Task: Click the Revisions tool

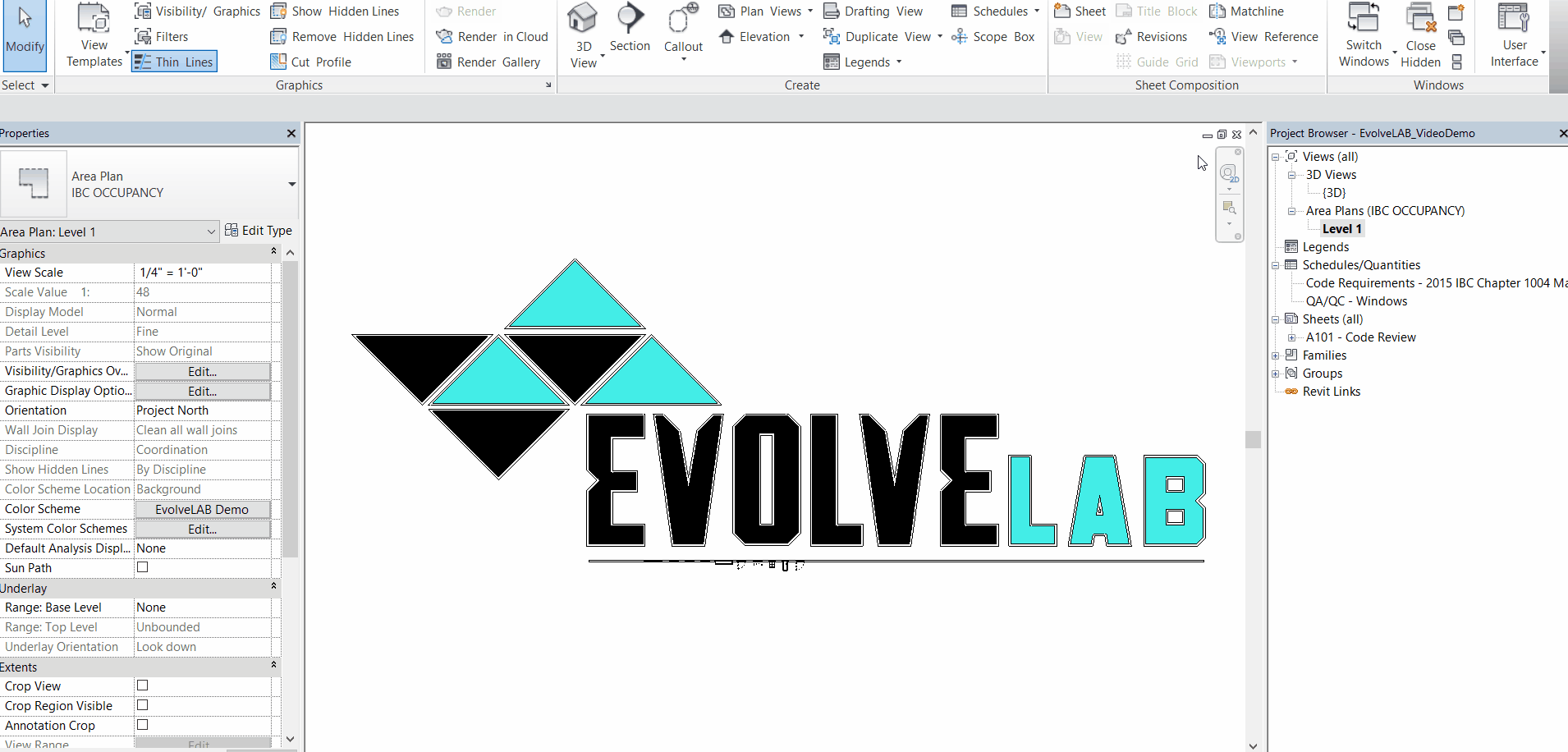Action: click(1151, 37)
